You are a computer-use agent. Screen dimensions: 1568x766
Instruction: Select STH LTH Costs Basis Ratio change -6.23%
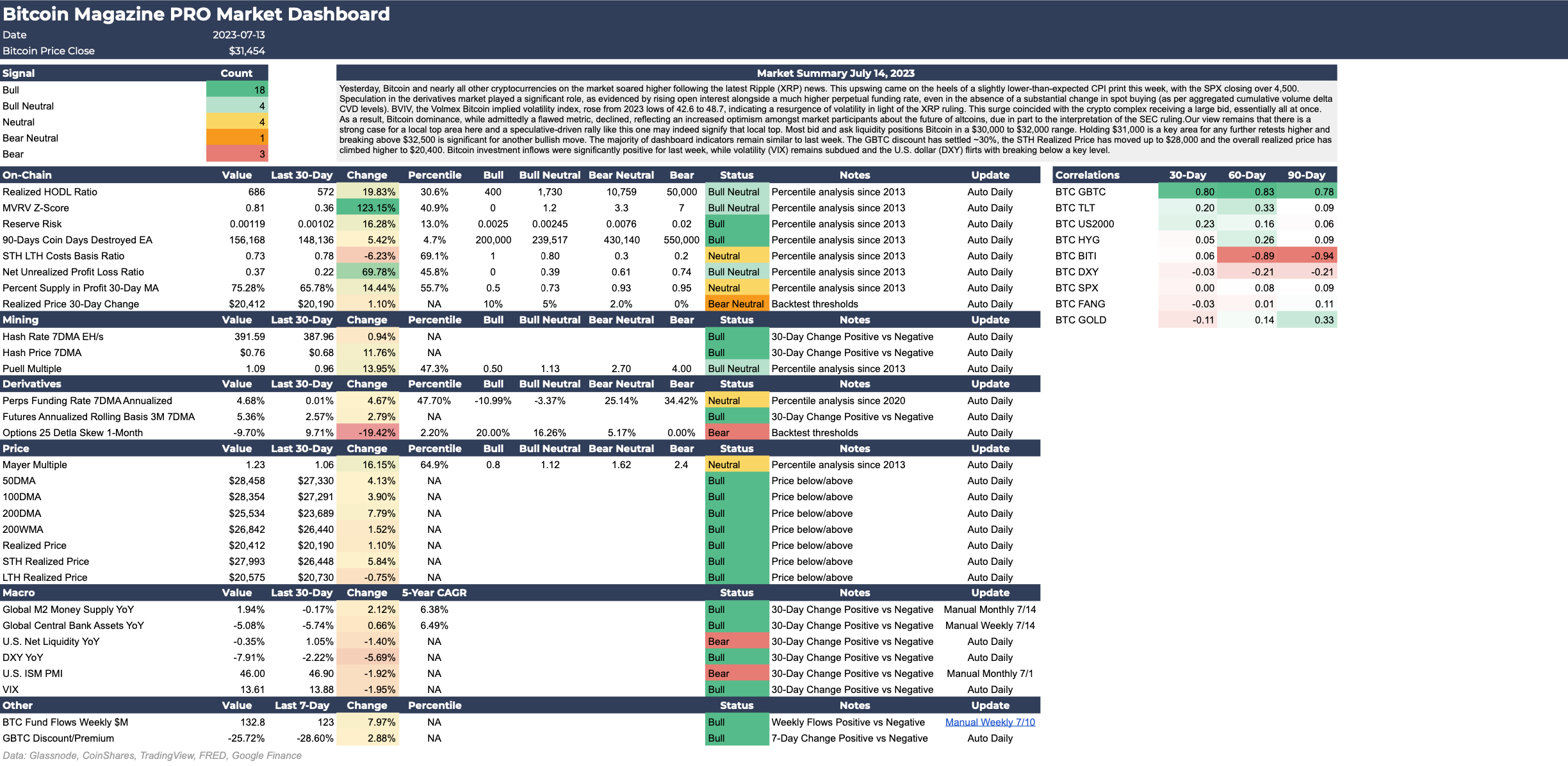pos(368,256)
